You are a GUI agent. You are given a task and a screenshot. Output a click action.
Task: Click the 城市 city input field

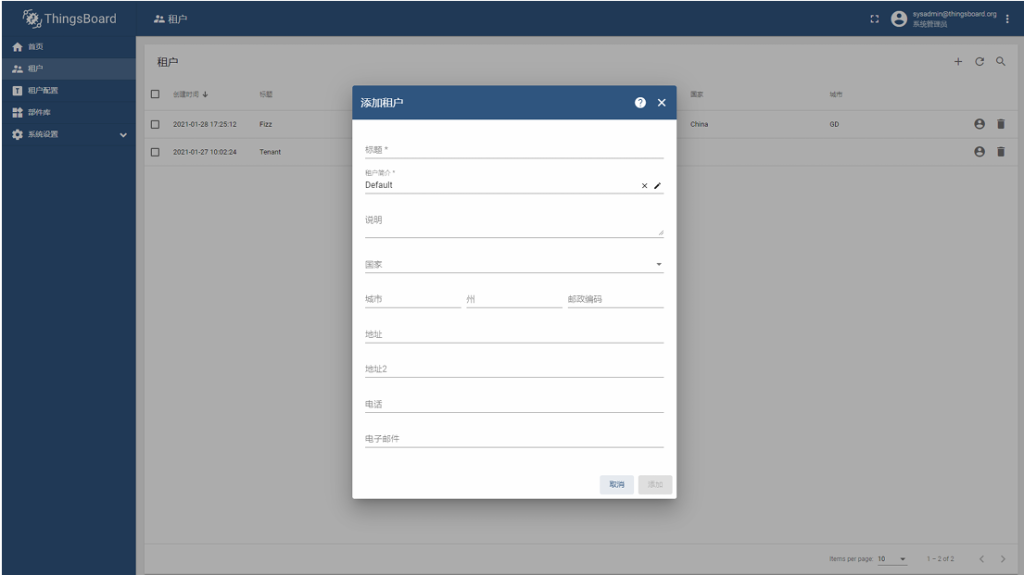(x=413, y=299)
